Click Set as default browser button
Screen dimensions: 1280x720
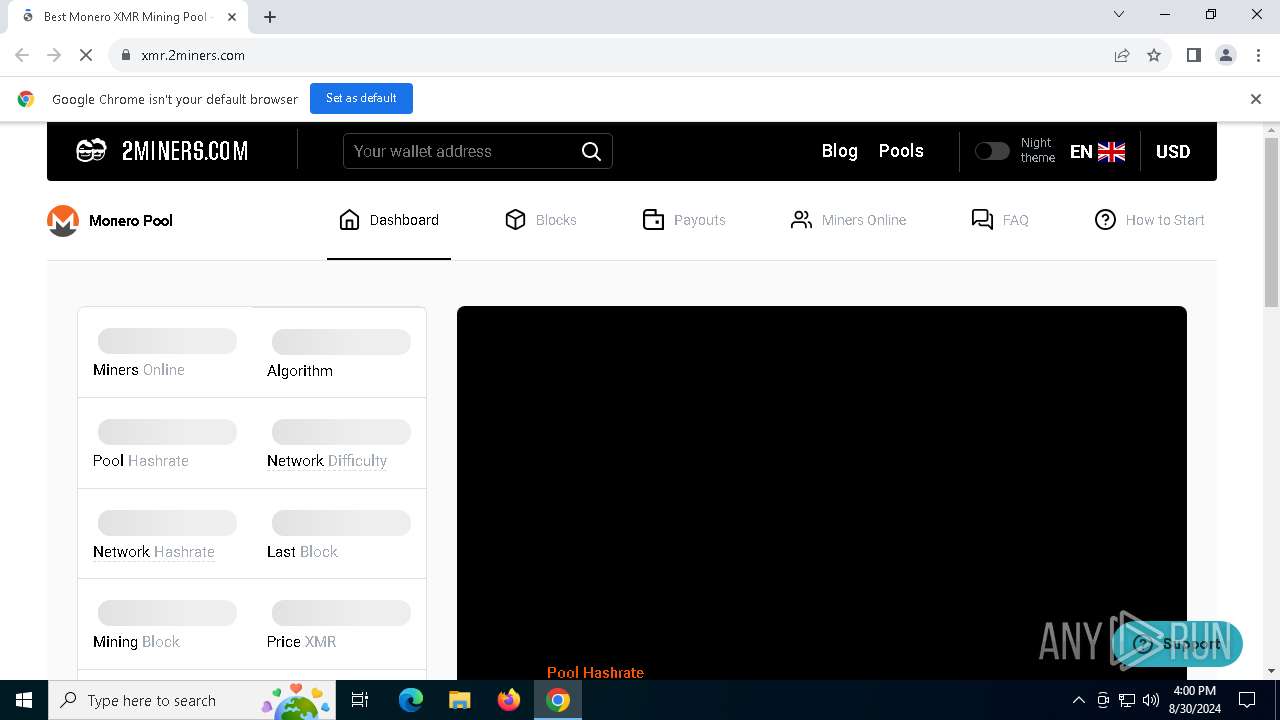click(361, 98)
